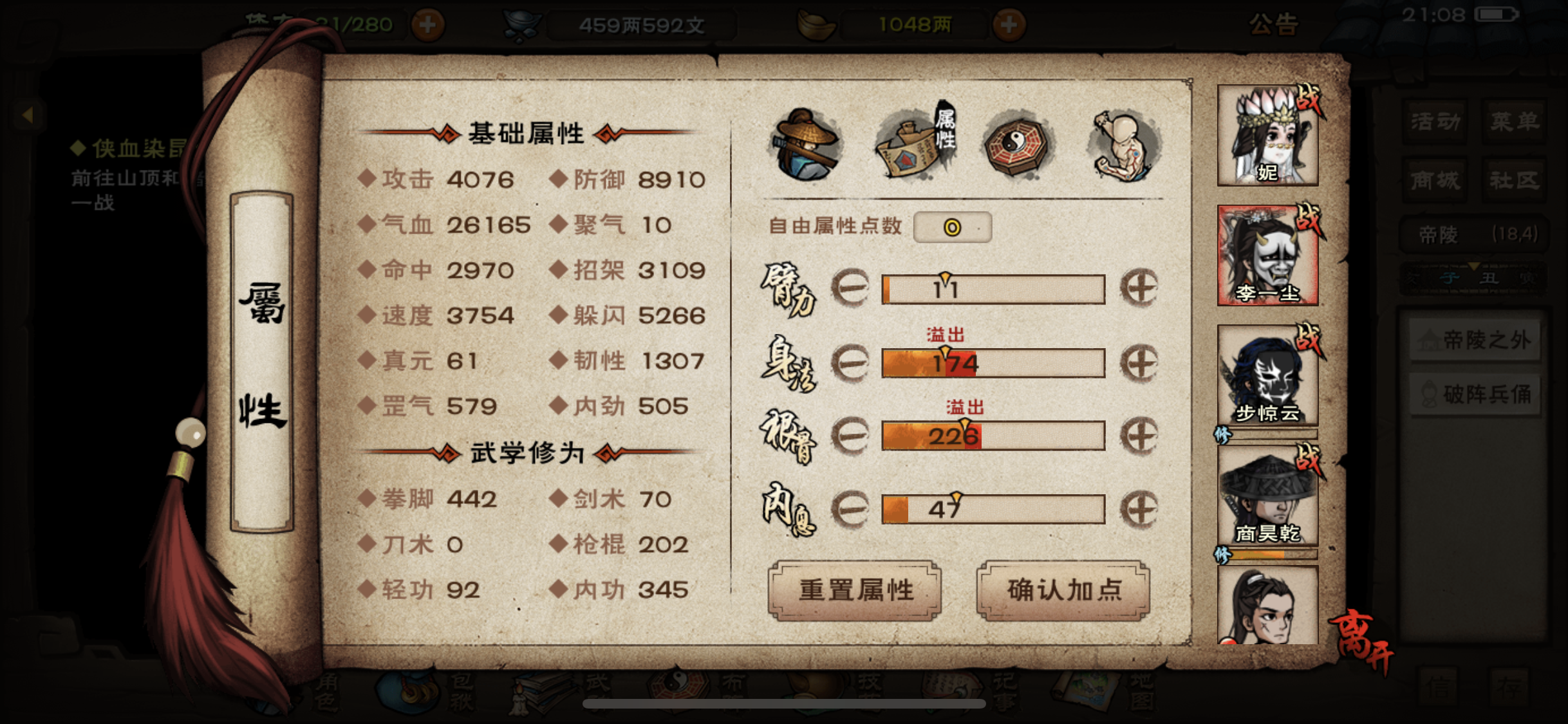The width and height of the screenshot is (1568, 724).
Task: Click the 身法 attribute bar
Action: click(x=993, y=363)
